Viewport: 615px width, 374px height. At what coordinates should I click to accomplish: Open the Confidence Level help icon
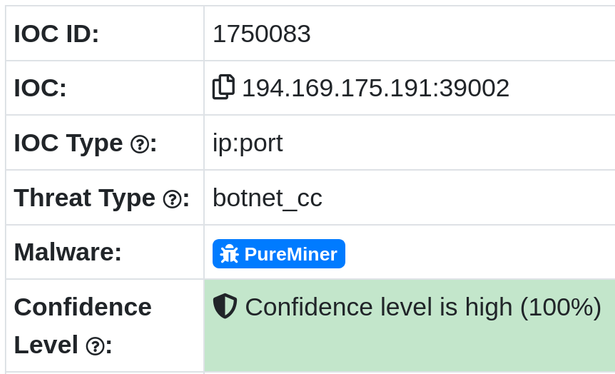coord(95,346)
